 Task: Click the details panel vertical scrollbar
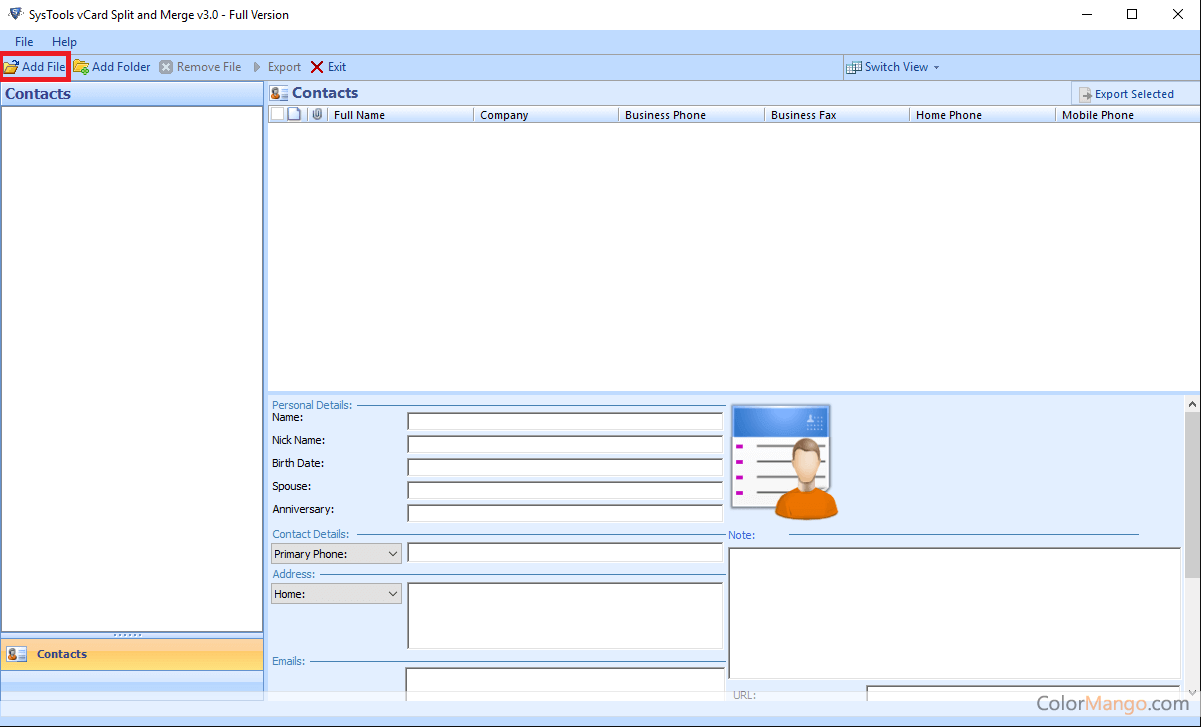[1192, 495]
